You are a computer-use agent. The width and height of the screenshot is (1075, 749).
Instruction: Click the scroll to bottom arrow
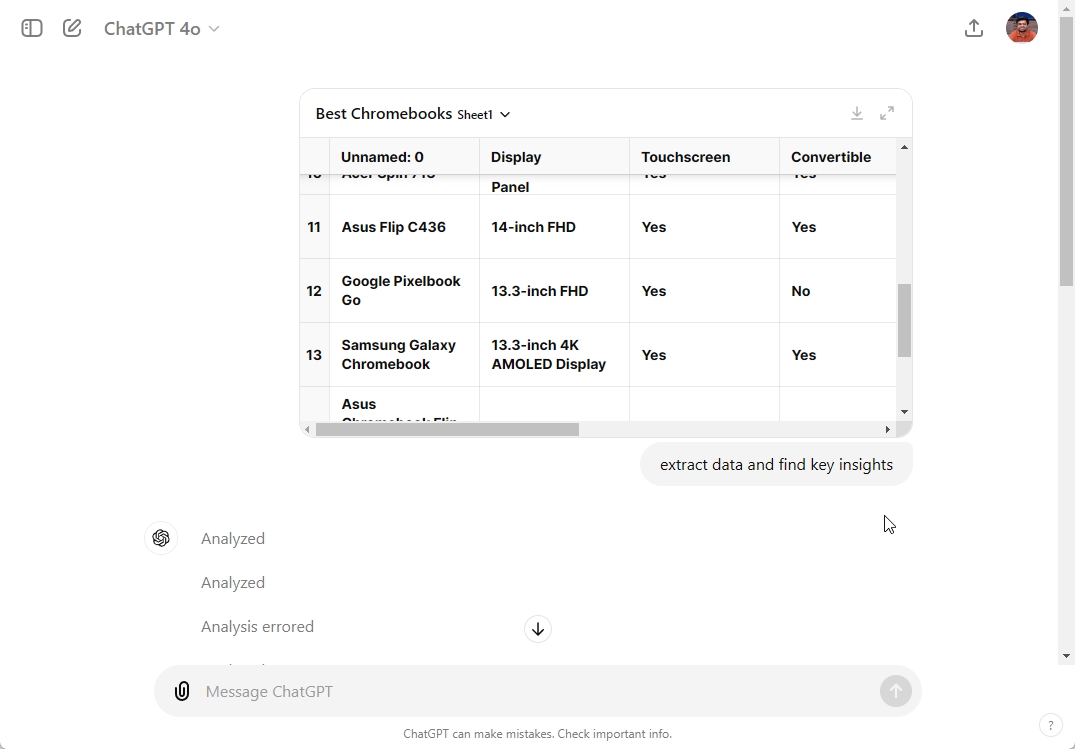(x=538, y=629)
